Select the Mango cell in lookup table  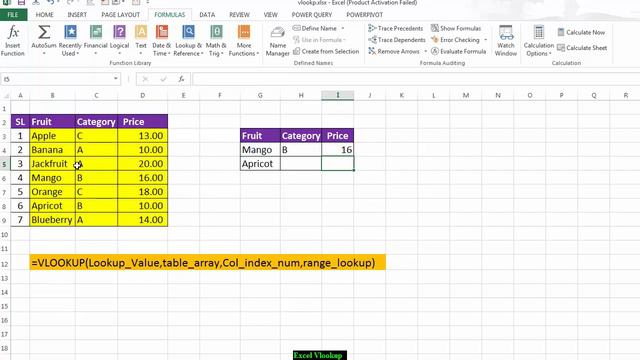pyautogui.click(x=260, y=150)
